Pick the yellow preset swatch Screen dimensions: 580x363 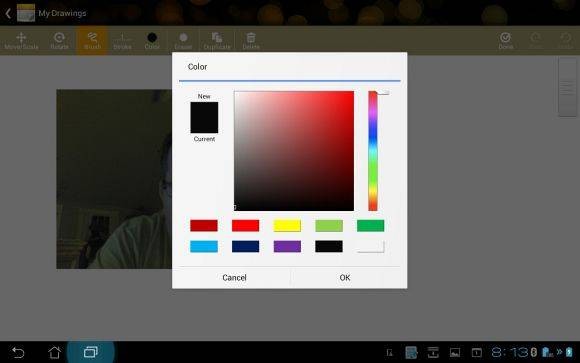tap(287, 225)
